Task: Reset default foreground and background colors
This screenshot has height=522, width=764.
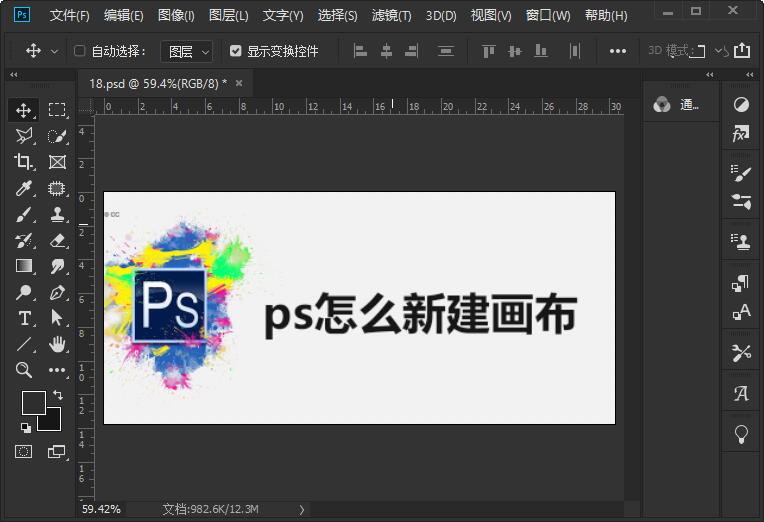Action: click(x=26, y=428)
